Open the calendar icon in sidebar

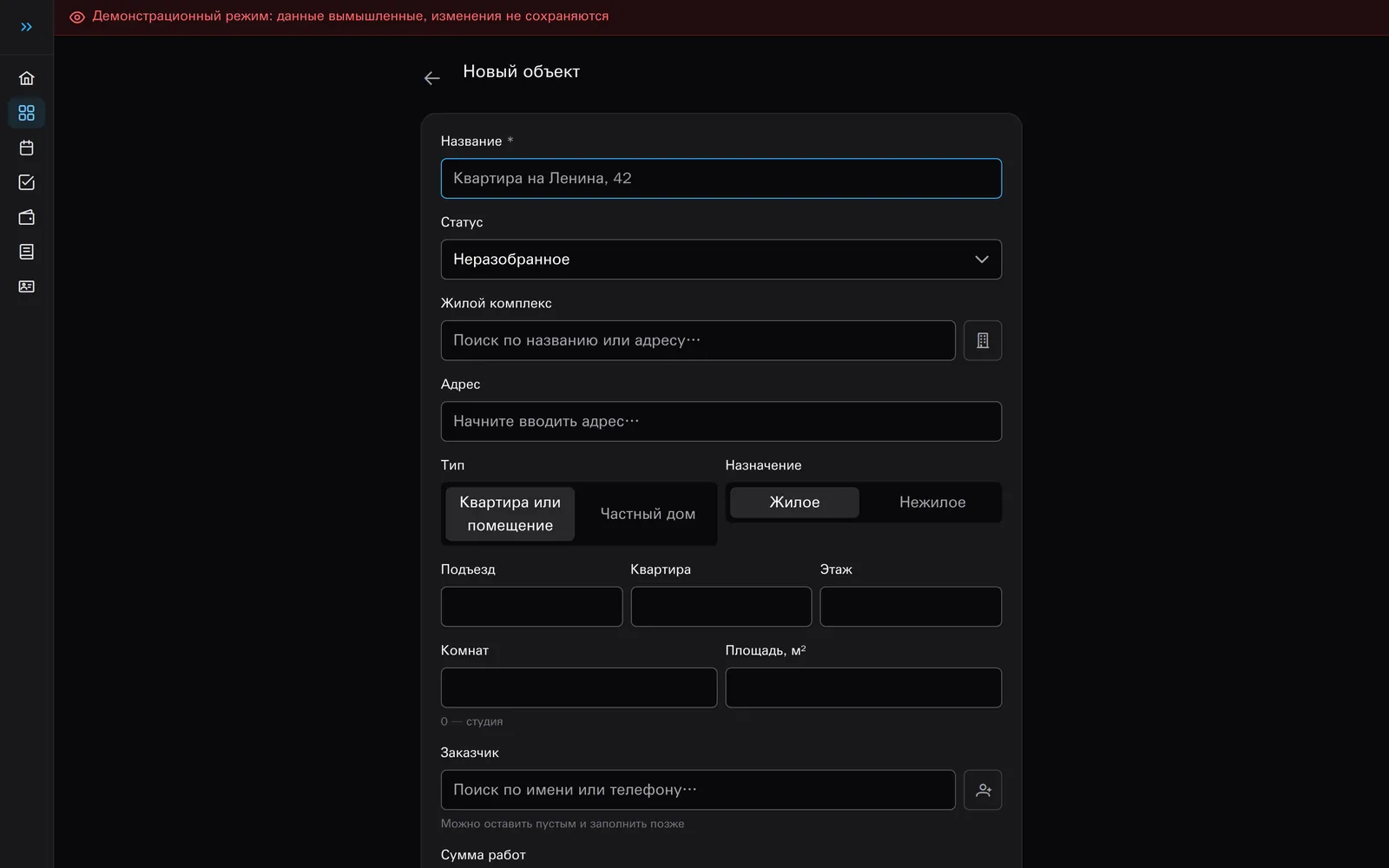coord(26,148)
